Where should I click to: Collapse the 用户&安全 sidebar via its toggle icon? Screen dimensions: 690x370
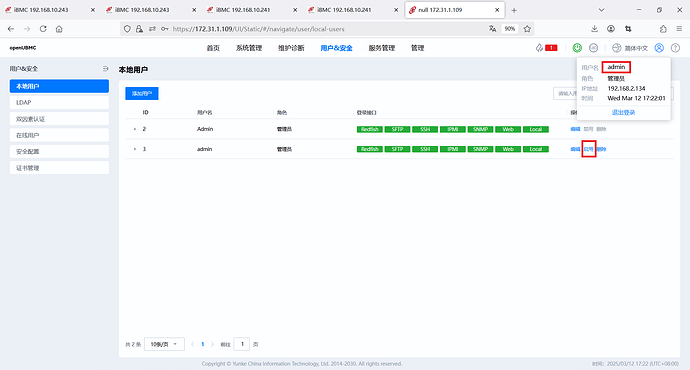click(105, 69)
